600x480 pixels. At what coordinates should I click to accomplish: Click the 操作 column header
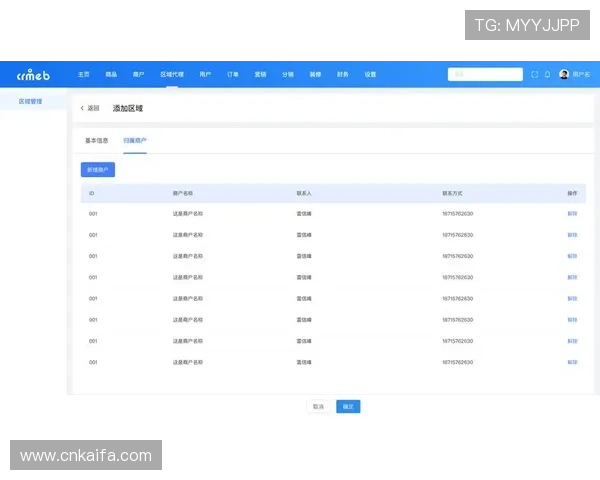click(x=572, y=193)
